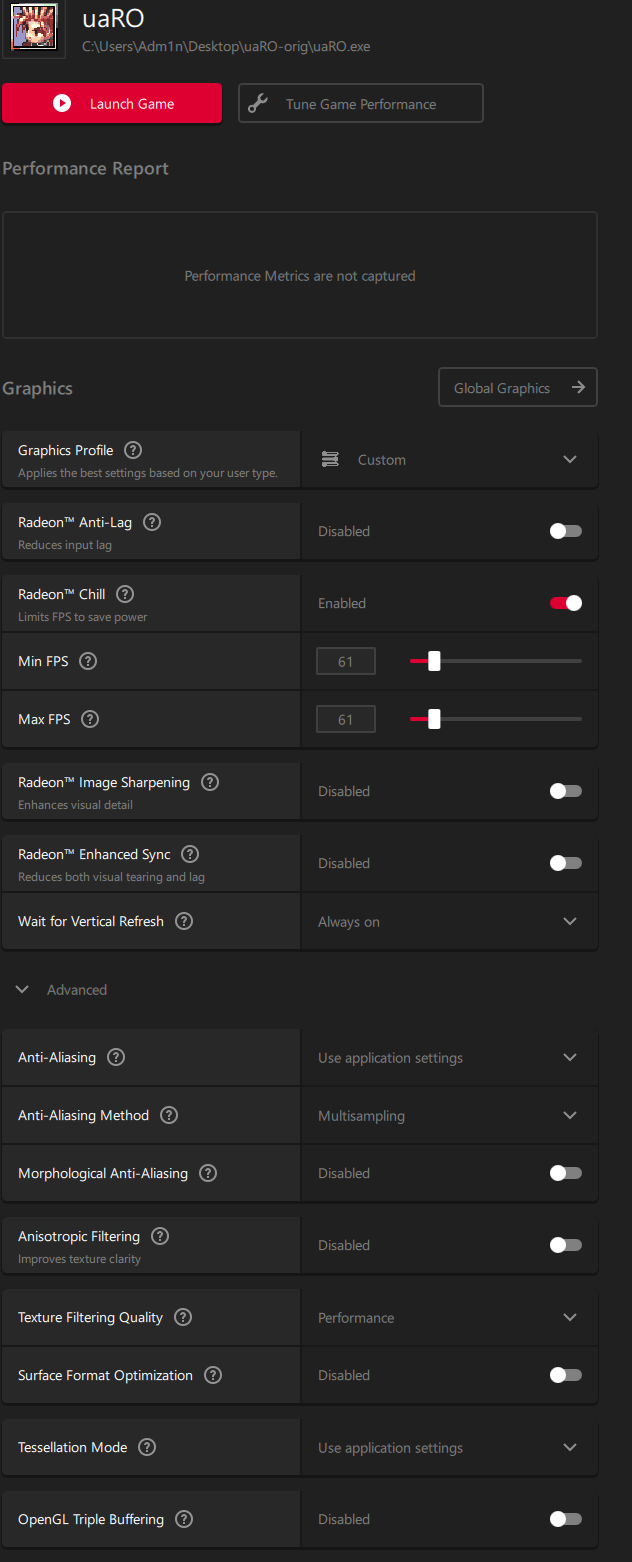Show the help icon for Radeon Chill
Image resolution: width=632 pixels, height=1562 pixels.
125,594
